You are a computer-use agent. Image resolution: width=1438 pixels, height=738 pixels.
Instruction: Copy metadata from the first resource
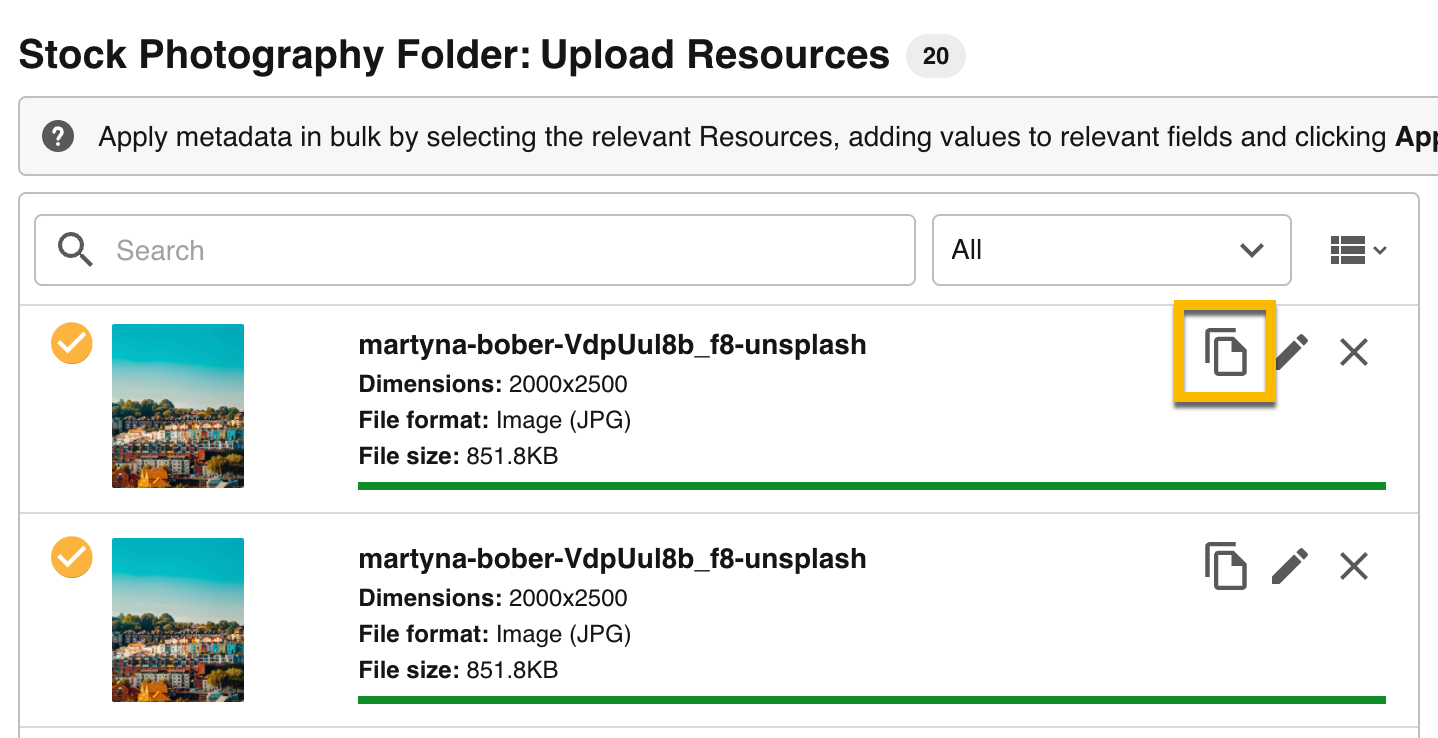pyautogui.click(x=1225, y=352)
